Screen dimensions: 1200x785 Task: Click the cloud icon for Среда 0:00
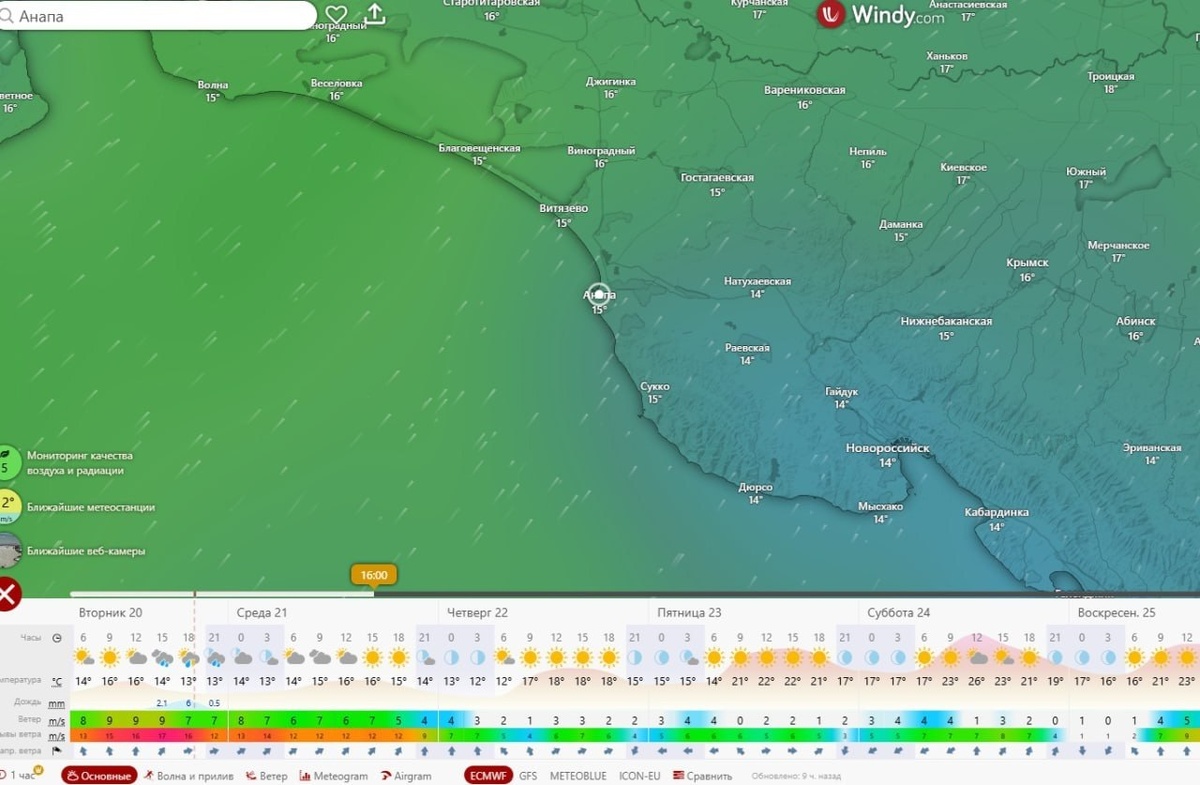(x=241, y=658)
